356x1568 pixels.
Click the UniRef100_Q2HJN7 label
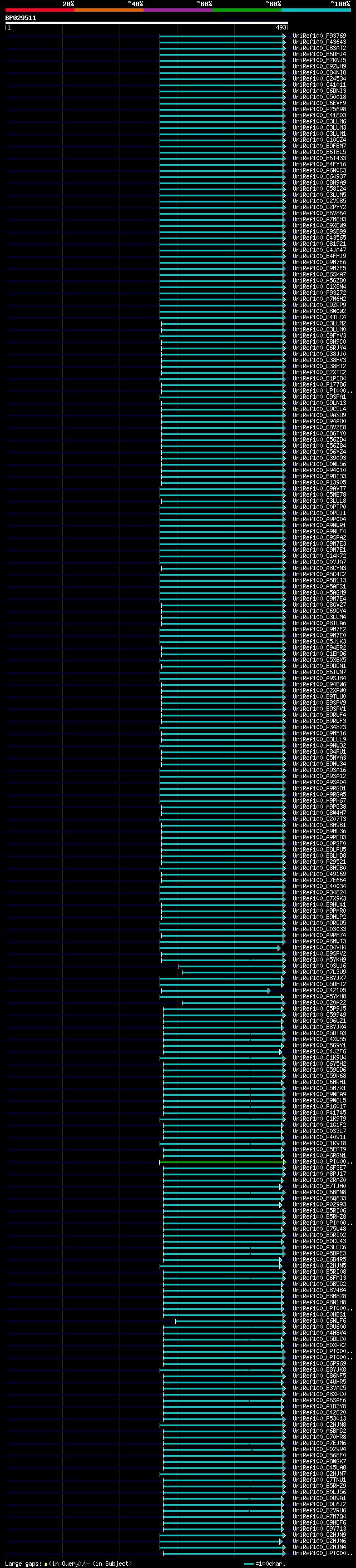319,1473
